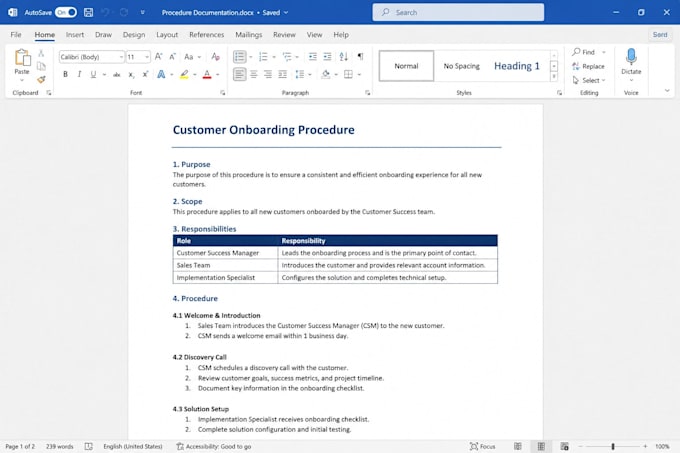Click the Replace button
The height and width of the screenshot is (453, 680).
pos(588,66)
